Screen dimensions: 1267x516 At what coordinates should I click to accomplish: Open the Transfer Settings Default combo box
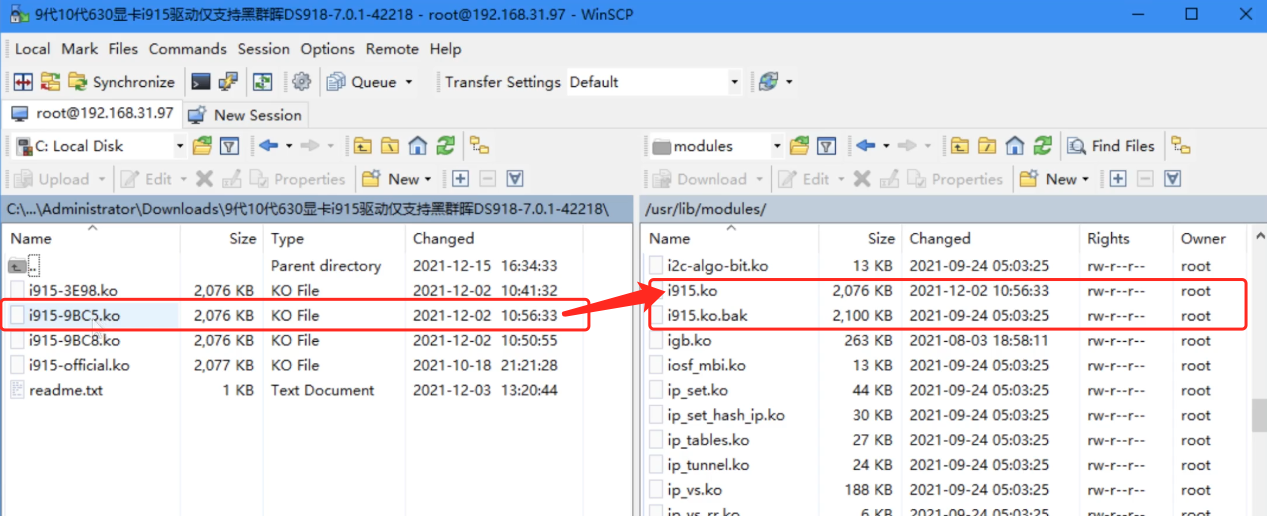coord(655,82)
